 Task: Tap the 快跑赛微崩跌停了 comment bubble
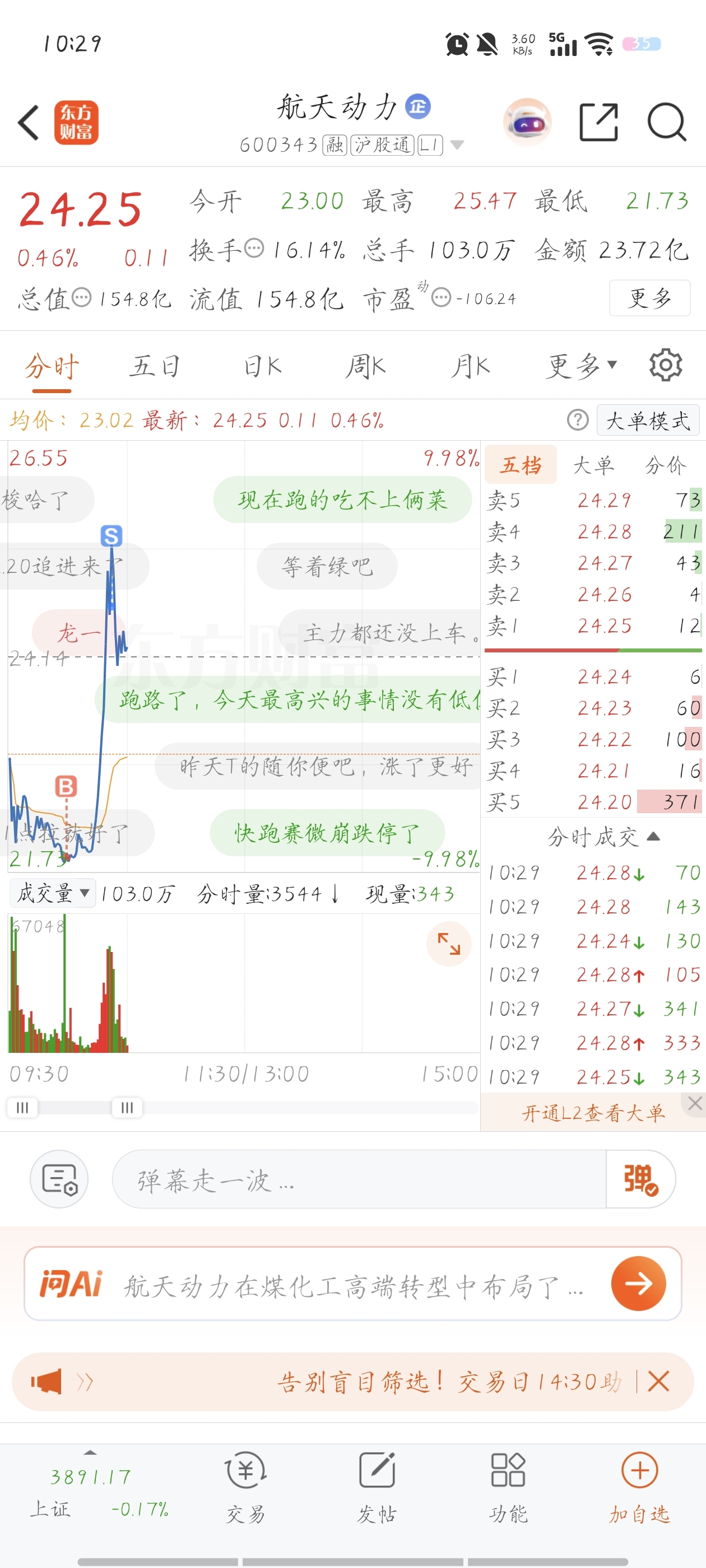point(328,833)
